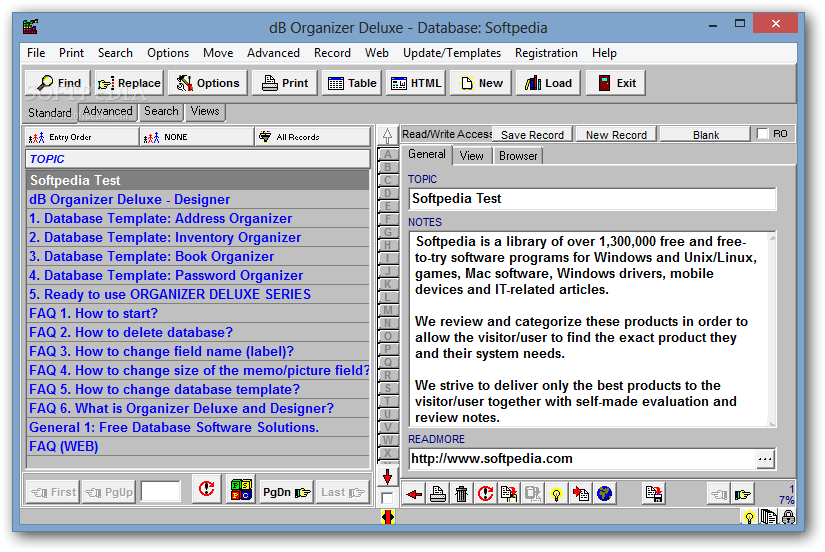The image size is (825, 552).
Task: Click the colored FSFC blocks icon
Action: pos(241,489)
